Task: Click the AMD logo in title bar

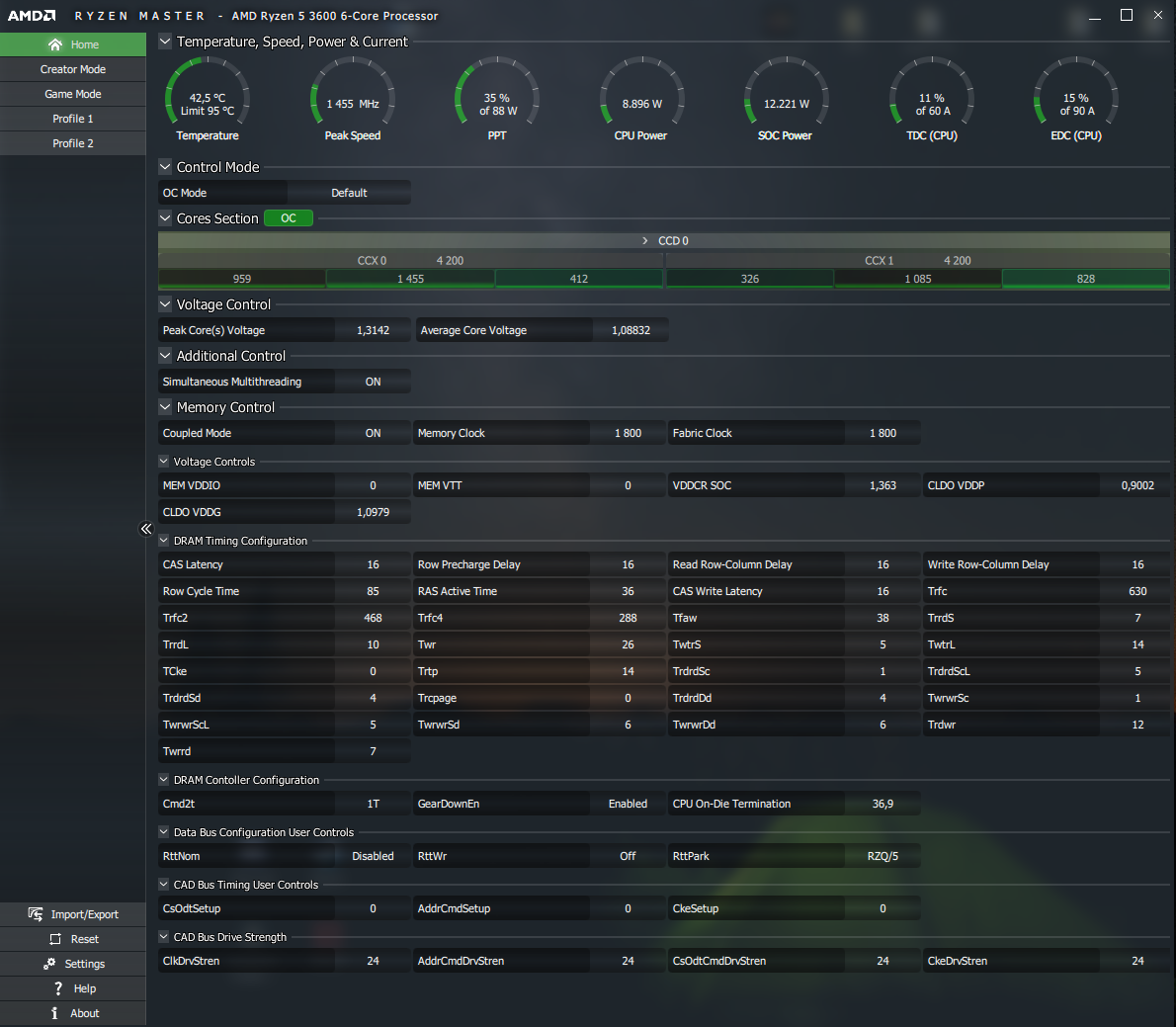Action: click(32, 15)
